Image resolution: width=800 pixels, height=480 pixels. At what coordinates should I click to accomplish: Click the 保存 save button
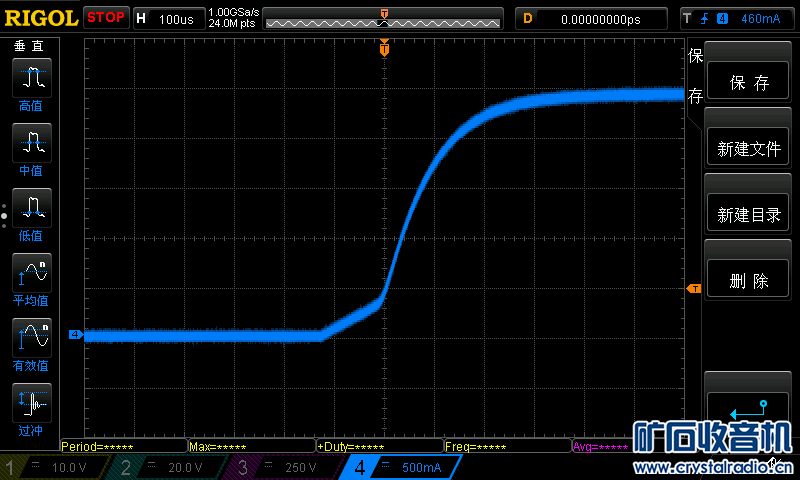tap(748, 82)
